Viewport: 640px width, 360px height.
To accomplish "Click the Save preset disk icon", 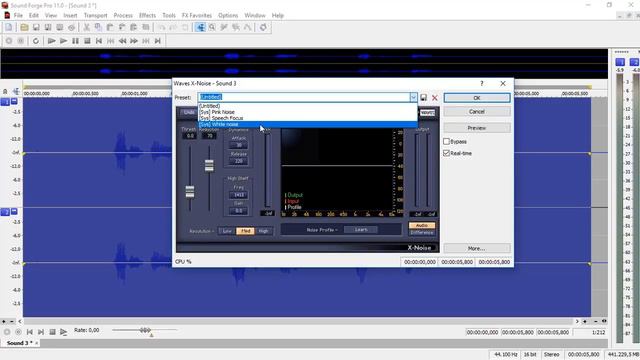I will tap(424, 98).
